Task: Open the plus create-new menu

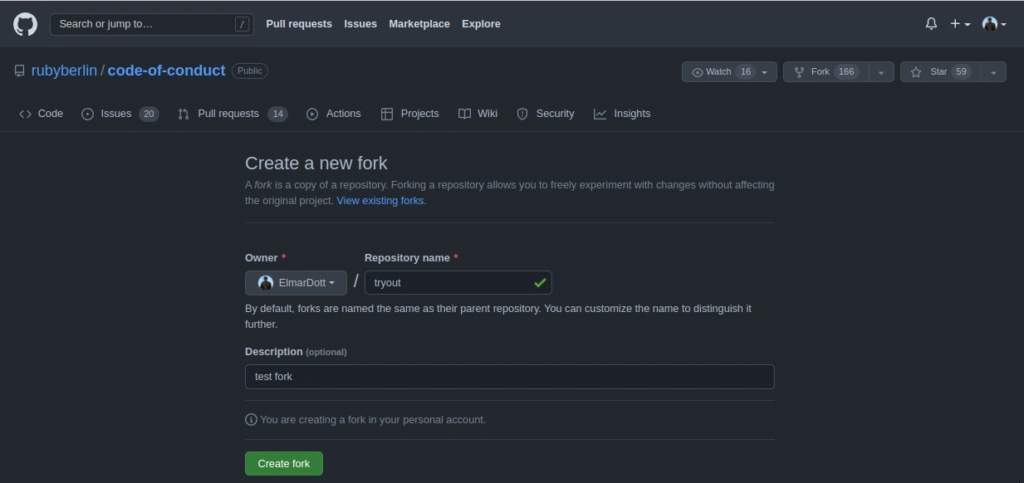Action: coord(960,24)
